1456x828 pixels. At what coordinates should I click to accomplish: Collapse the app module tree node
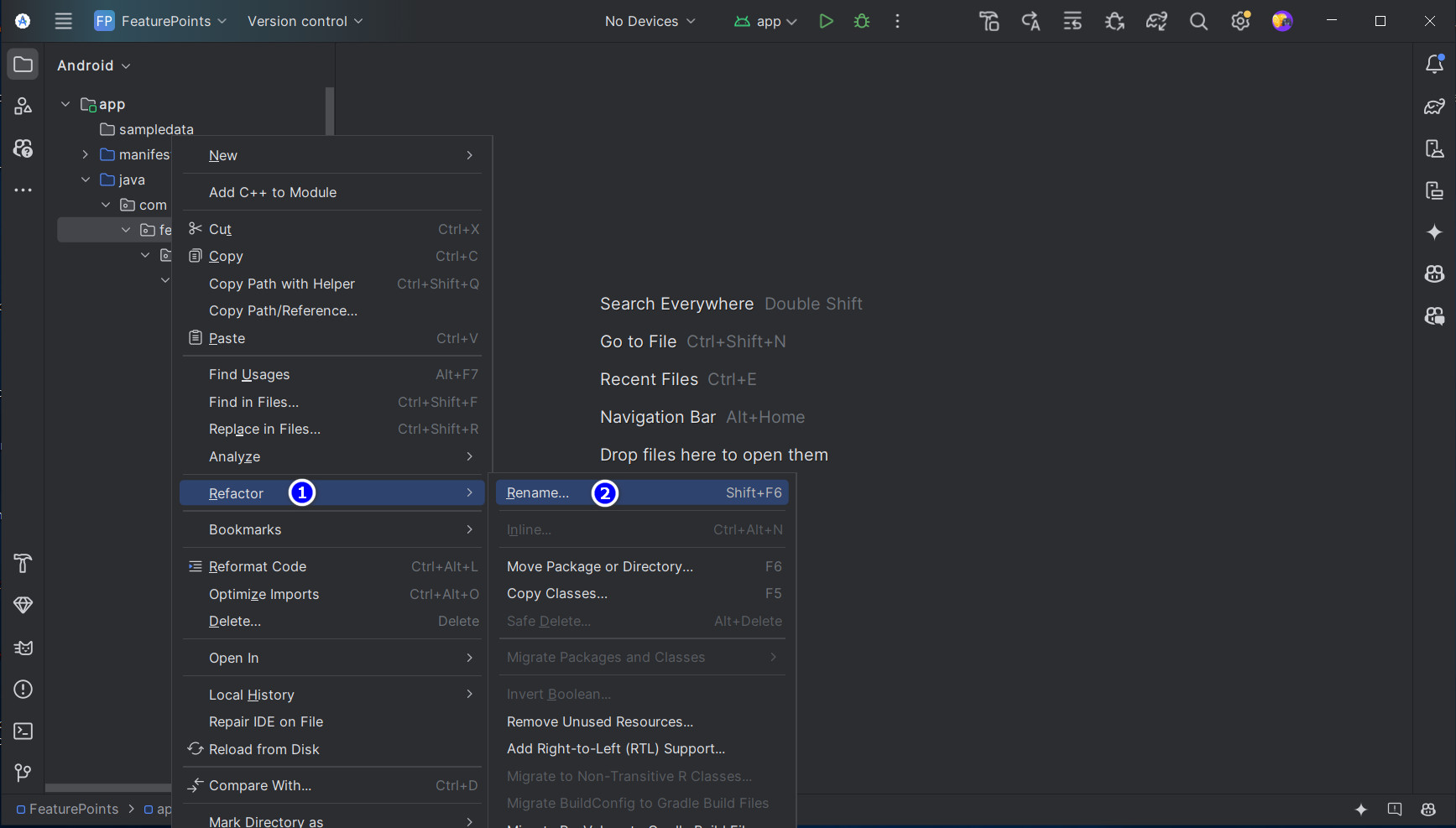65,104
